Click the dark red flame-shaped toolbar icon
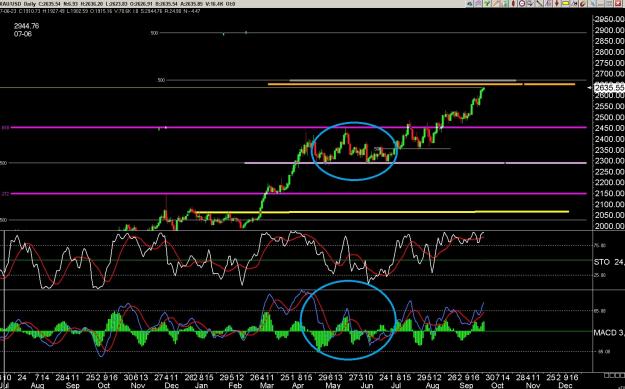The height and width of the screenshot is (389, 625). pos(513,4)
